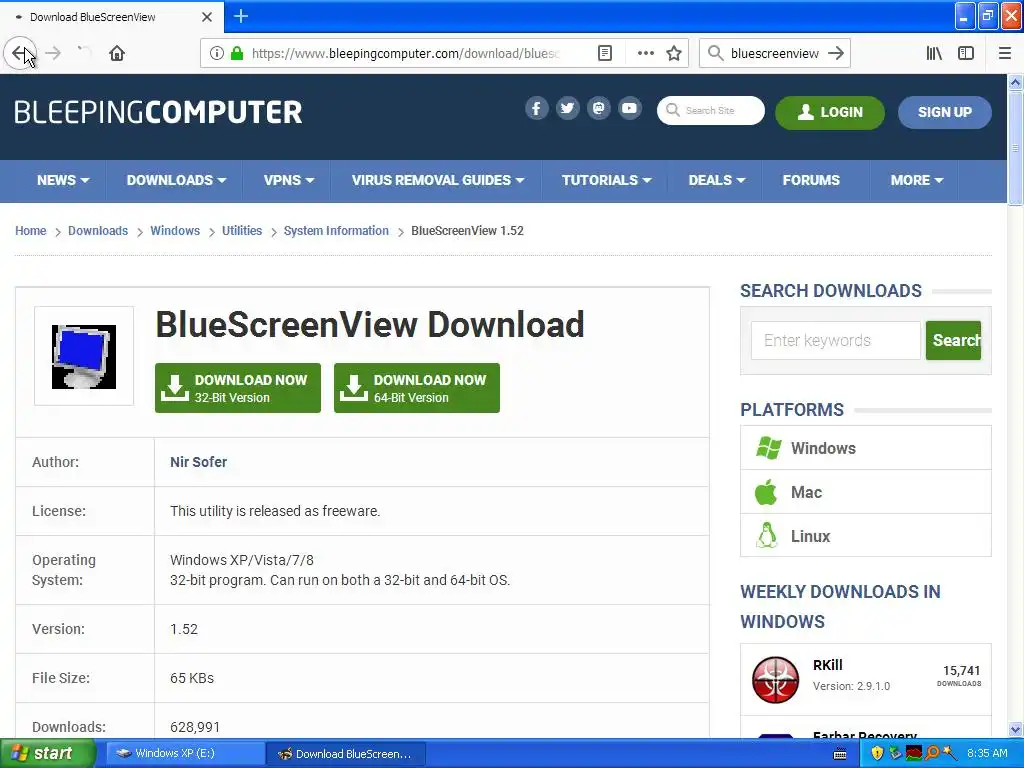Toggle reader view icon in address bar

tap(605, 53)
